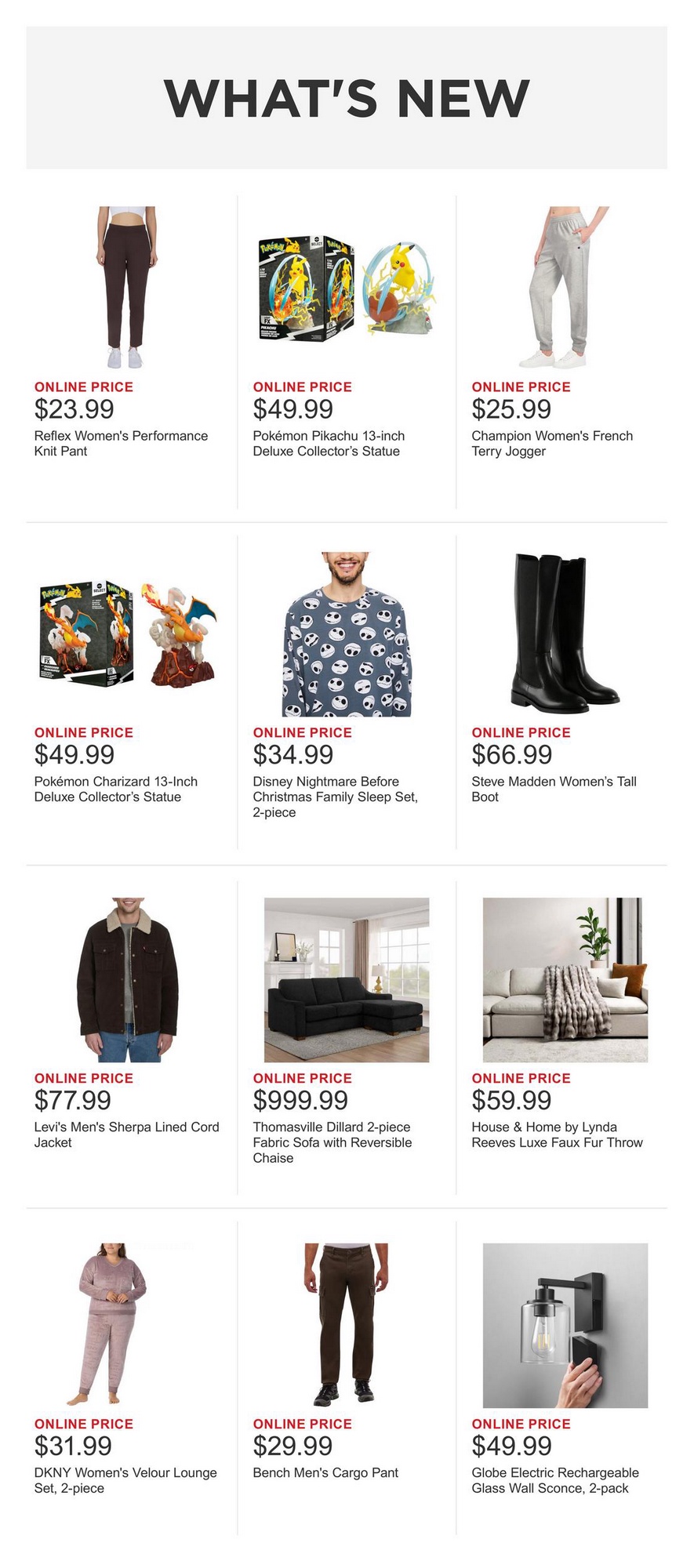Click the $77.99 price on Levi's jacket
Screen dimensions: 694x1568
[73, 1100]
